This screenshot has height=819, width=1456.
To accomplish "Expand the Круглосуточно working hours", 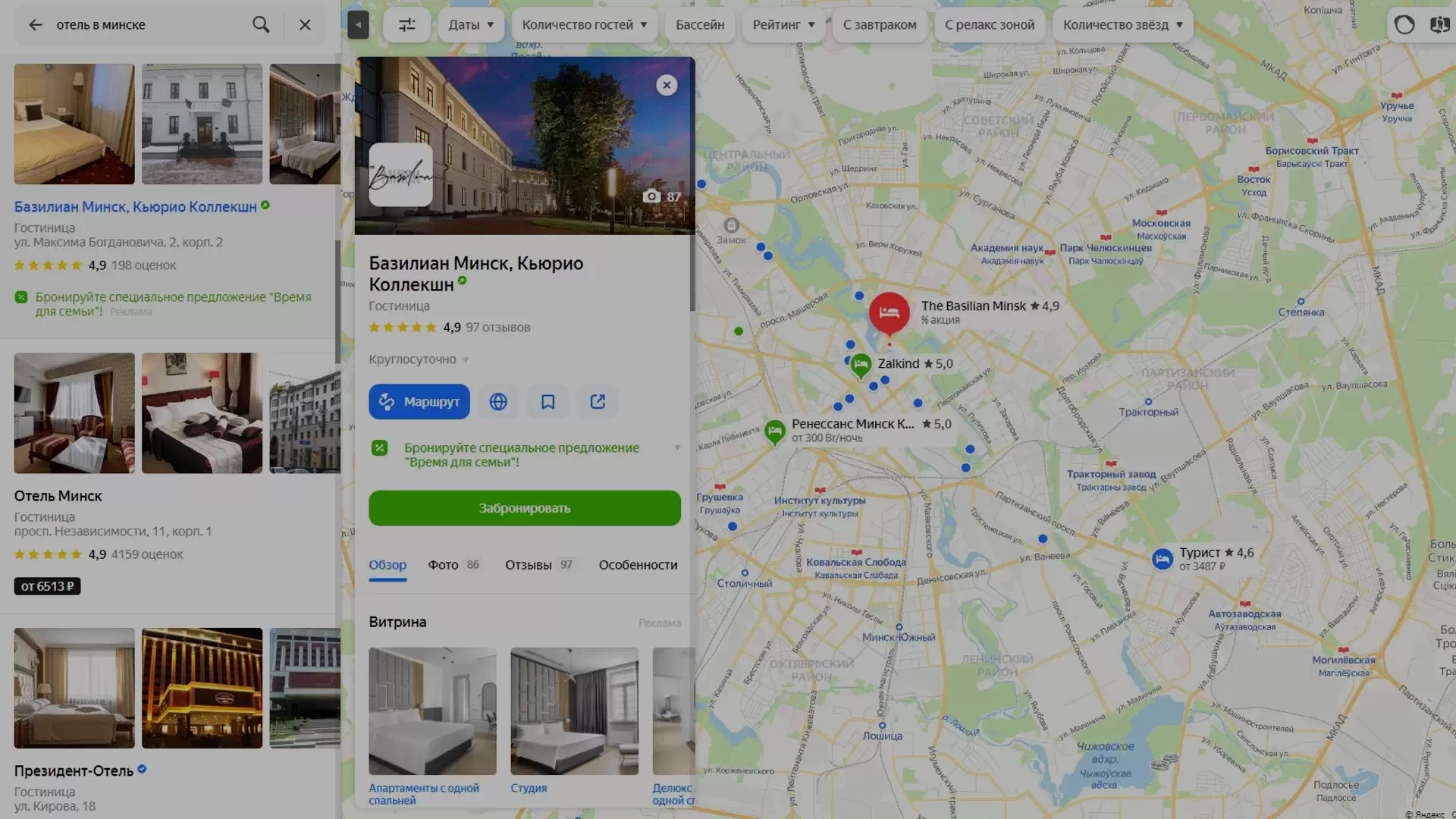I will 419,359.
